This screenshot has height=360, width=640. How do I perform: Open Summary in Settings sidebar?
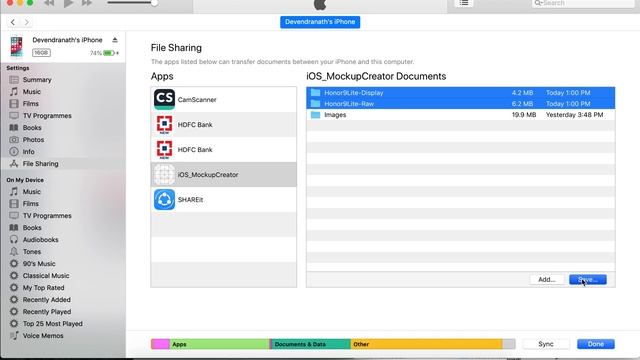tap(37, 80)
